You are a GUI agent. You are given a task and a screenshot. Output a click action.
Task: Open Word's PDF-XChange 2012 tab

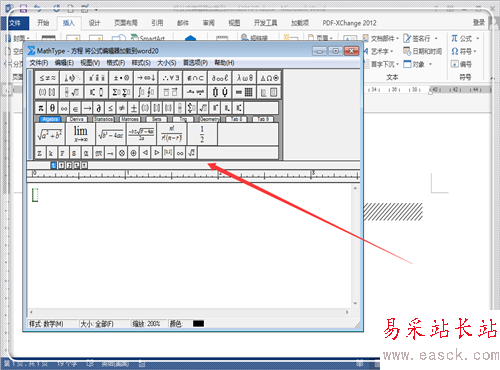[349, 23]
